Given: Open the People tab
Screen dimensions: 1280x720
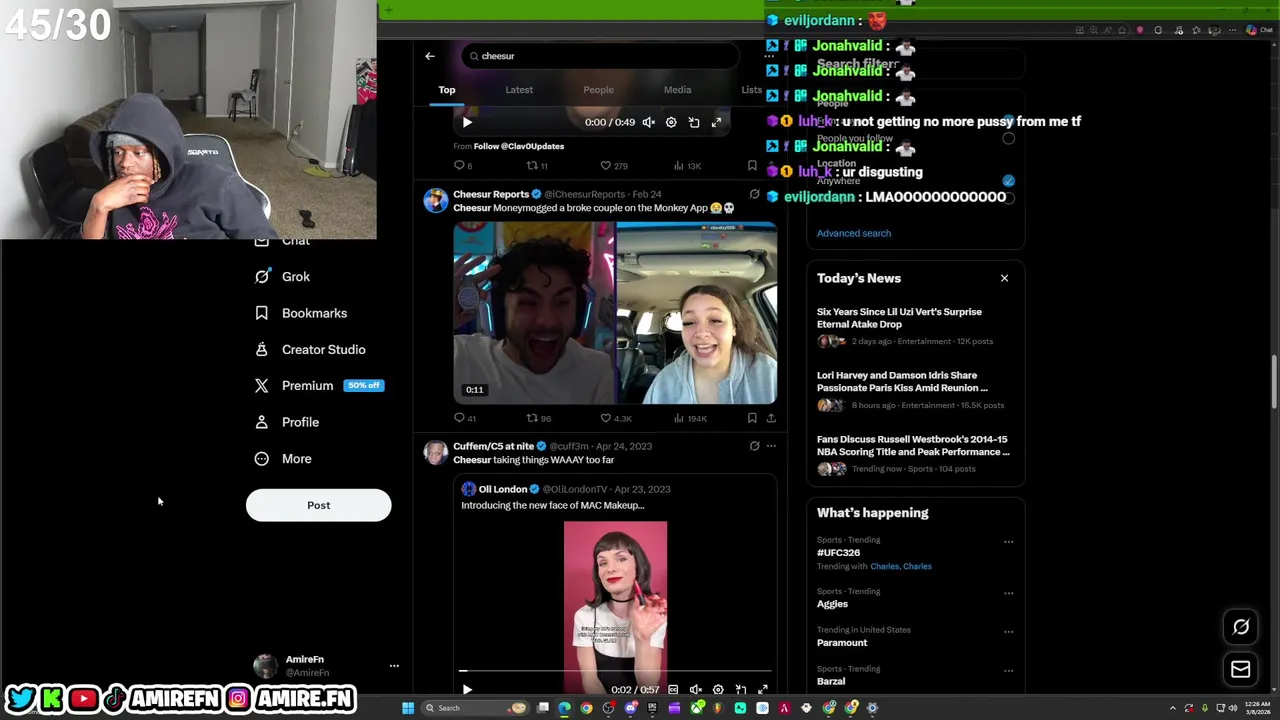Looking at the screenshot, I should [598, 90].
